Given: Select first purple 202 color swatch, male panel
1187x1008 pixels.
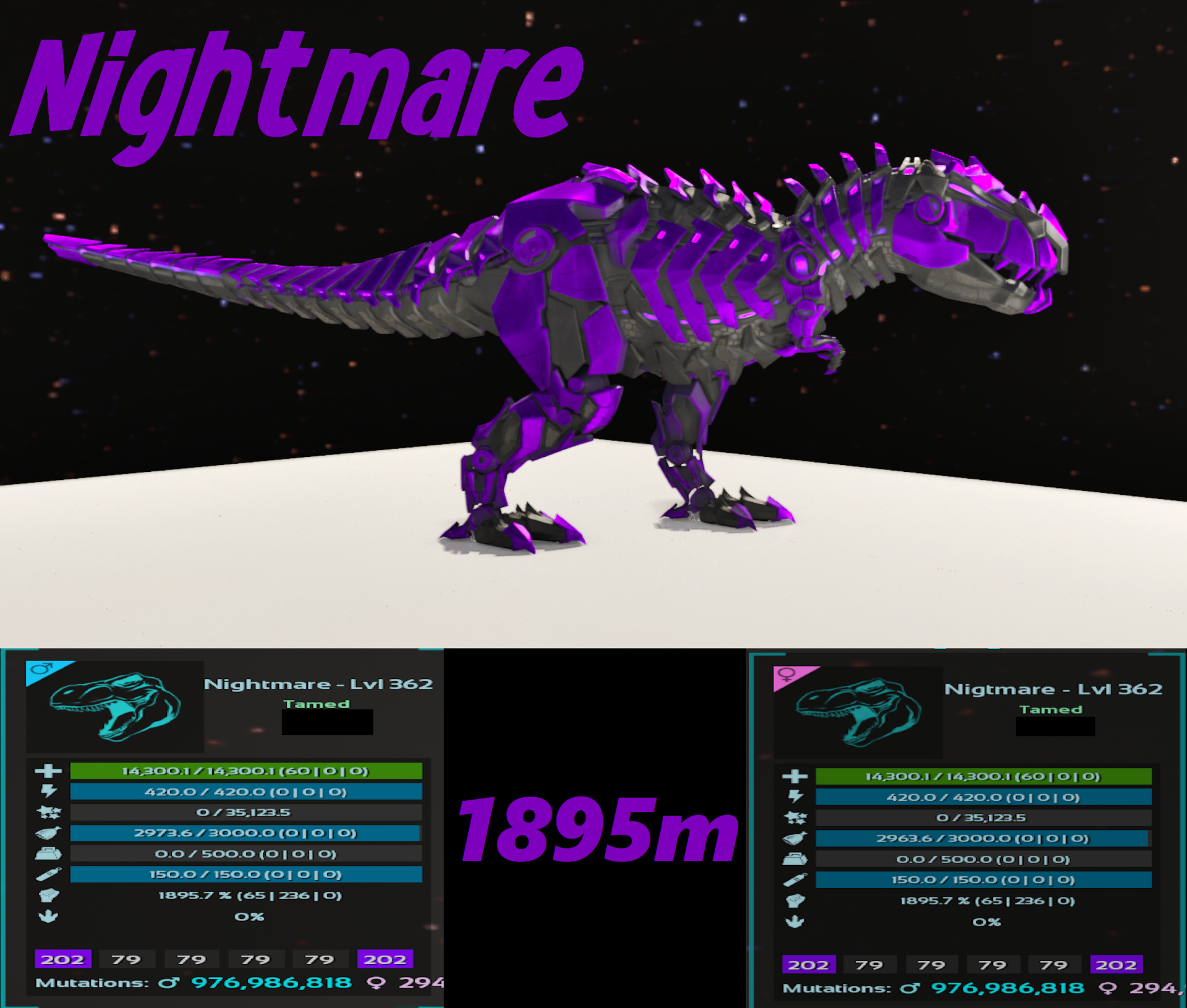Looking at the screenshot, I should (62, 959).
